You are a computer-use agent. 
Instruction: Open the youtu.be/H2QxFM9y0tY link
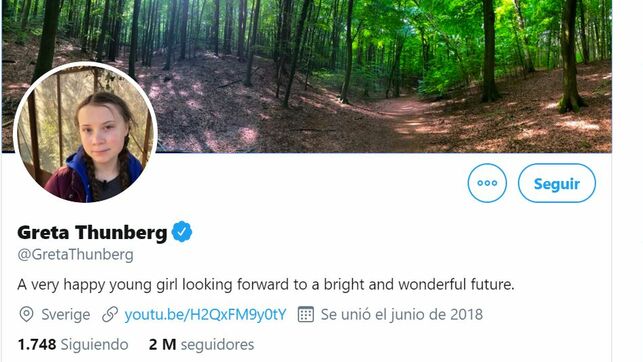[205, 315]
